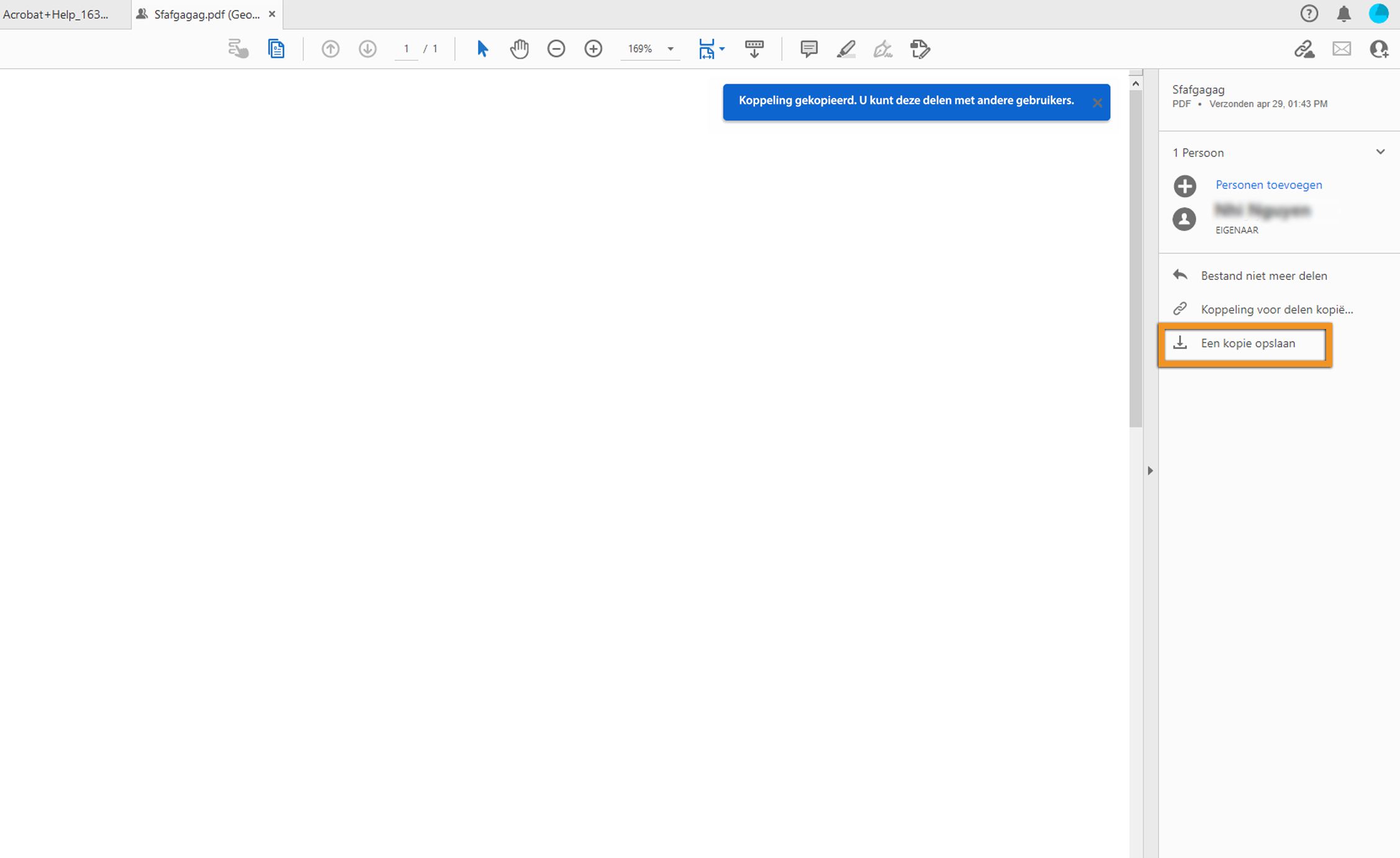This screenshot has height=858, width=1400.
Task: Send file by email envelope icon
Action: [1342, 48]
